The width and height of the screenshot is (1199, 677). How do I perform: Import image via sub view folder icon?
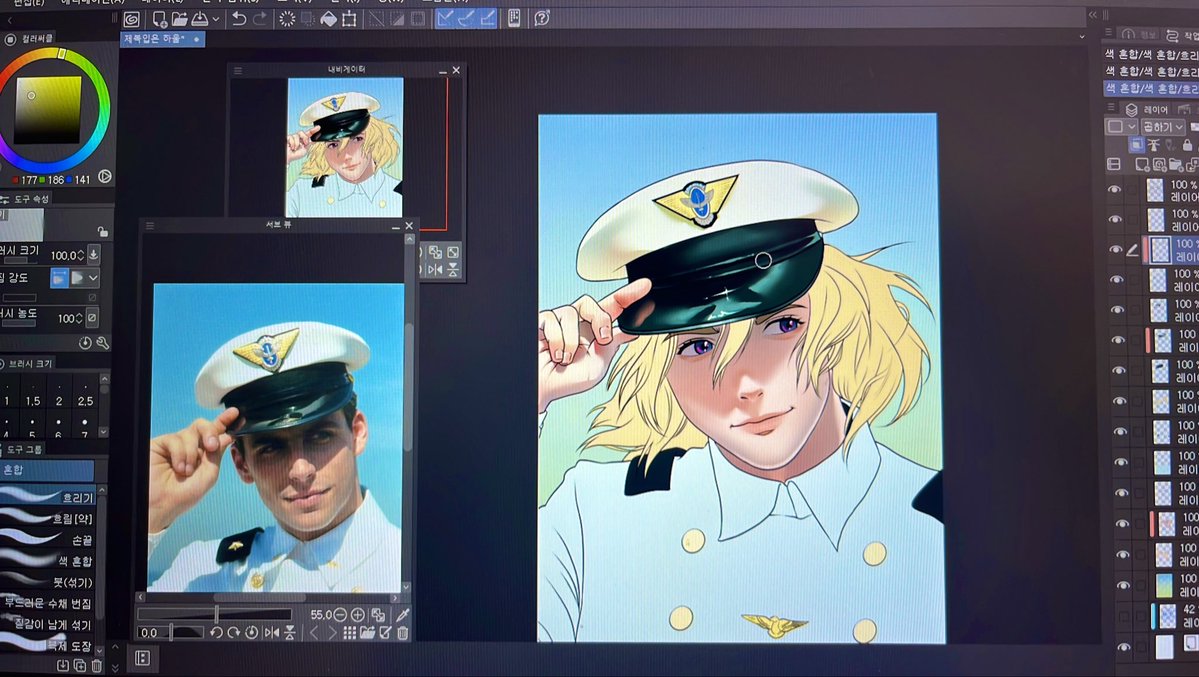pos(367,633)
